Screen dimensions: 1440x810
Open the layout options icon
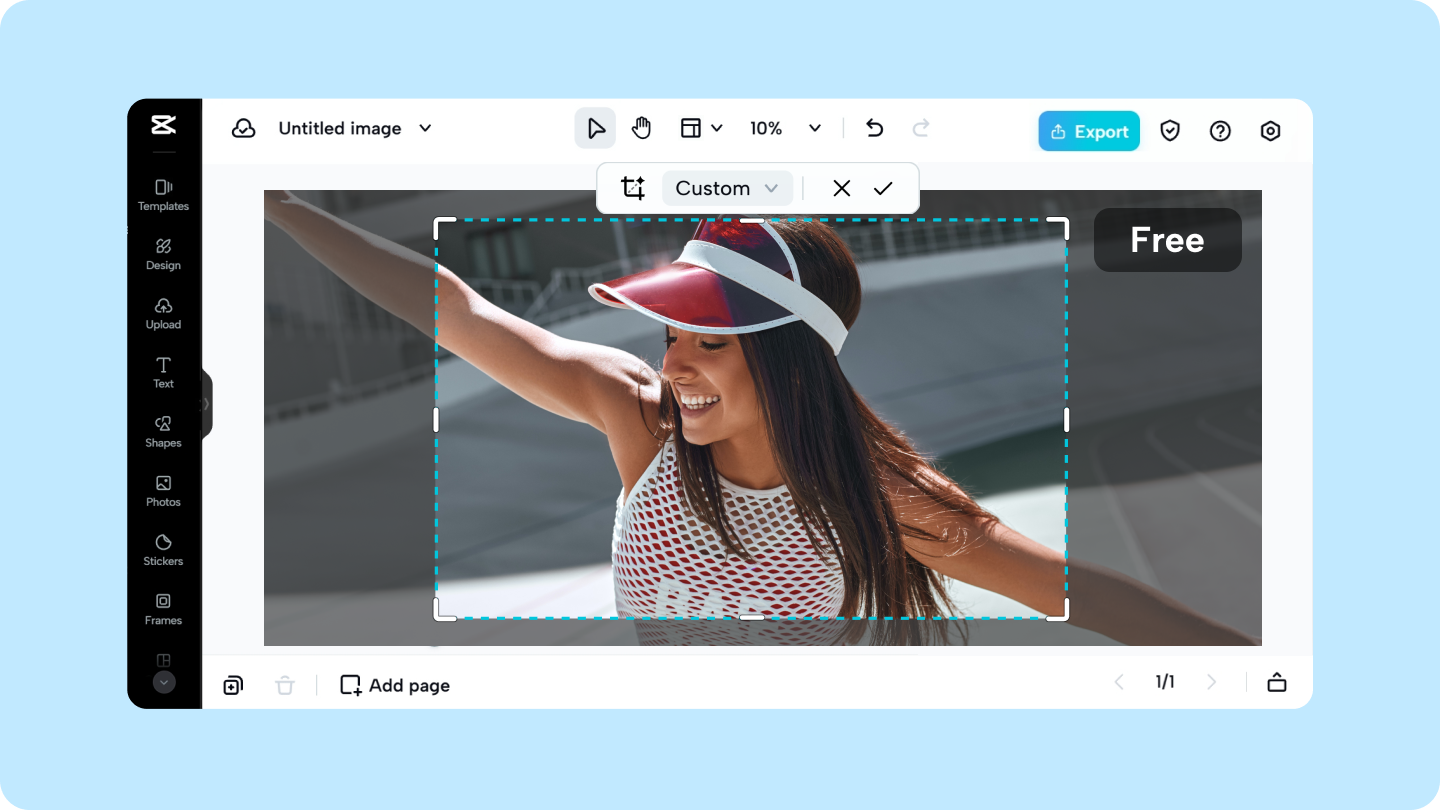tap(691, 128)
